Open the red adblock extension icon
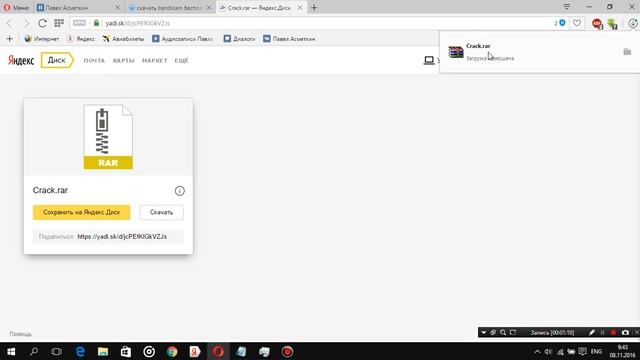640x360 pixels. [x=597, y=24]
